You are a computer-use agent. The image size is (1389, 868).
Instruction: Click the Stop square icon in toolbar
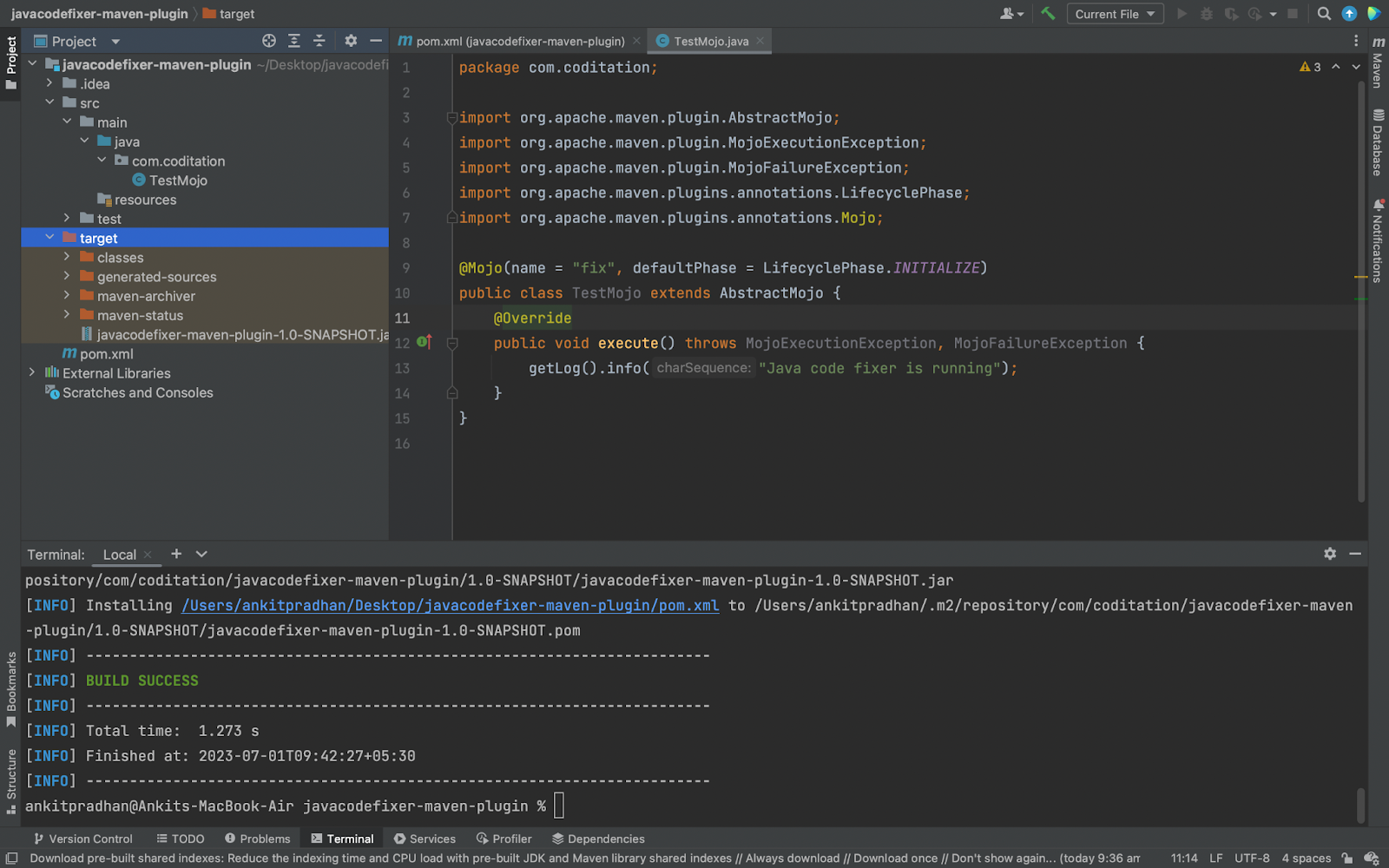coord(1293,14)
